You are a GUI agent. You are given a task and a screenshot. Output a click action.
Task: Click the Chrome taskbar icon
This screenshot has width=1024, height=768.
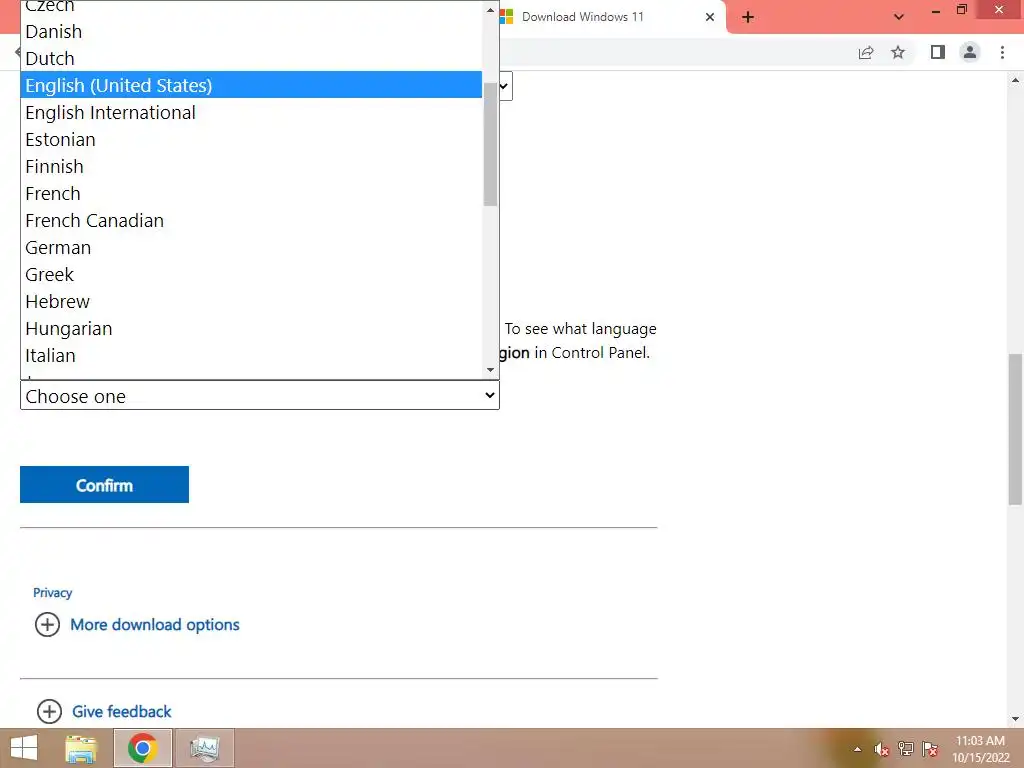pos(143,748)
